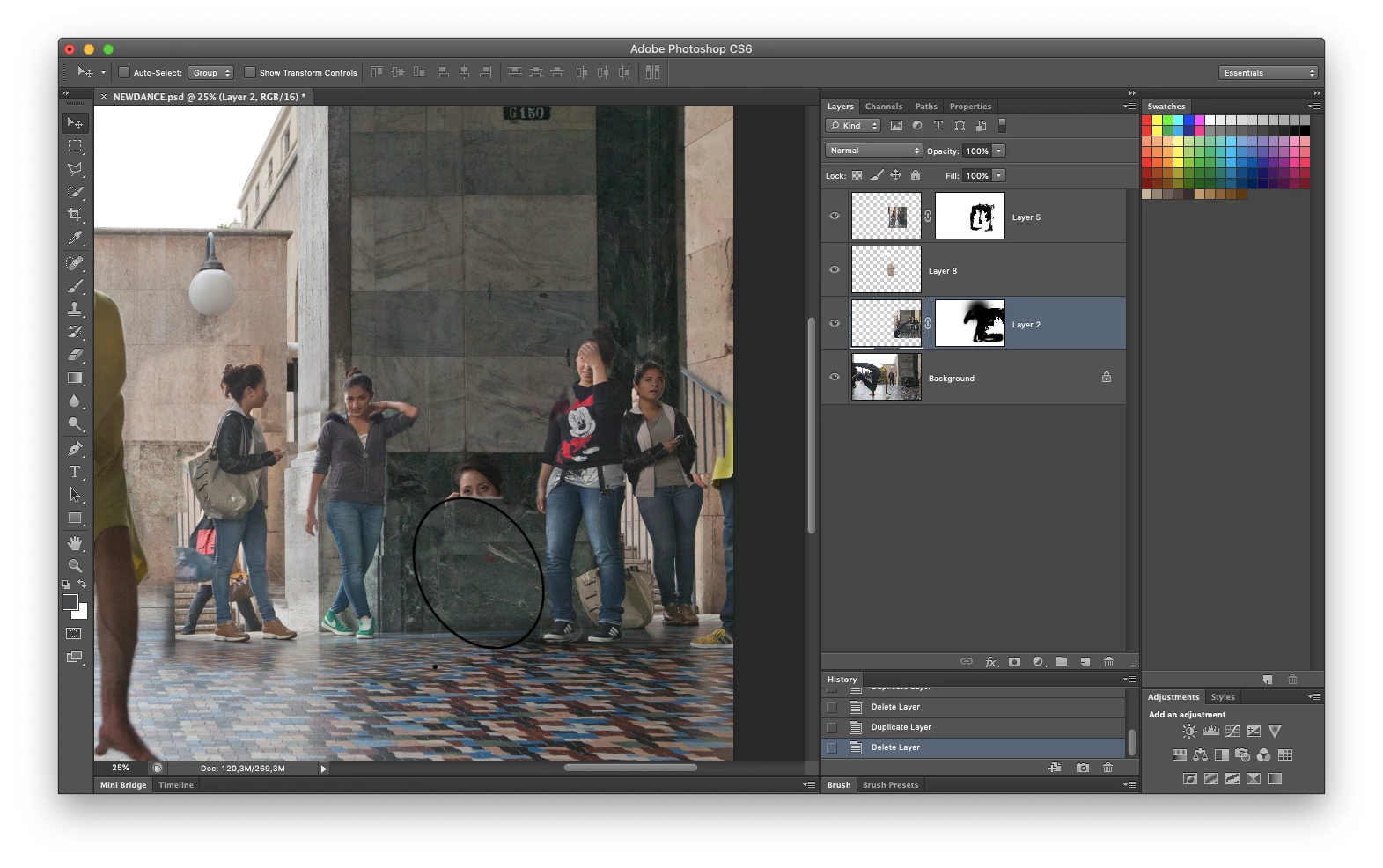
Task: Click the foreground color swatch
Action: pos(70,602)
